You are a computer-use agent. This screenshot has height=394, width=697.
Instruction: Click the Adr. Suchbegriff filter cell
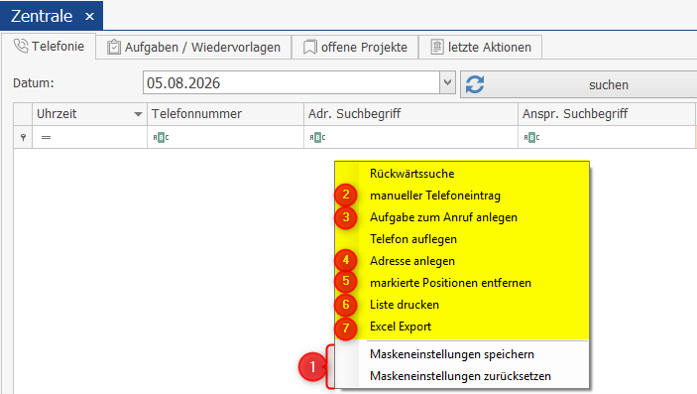411,137
